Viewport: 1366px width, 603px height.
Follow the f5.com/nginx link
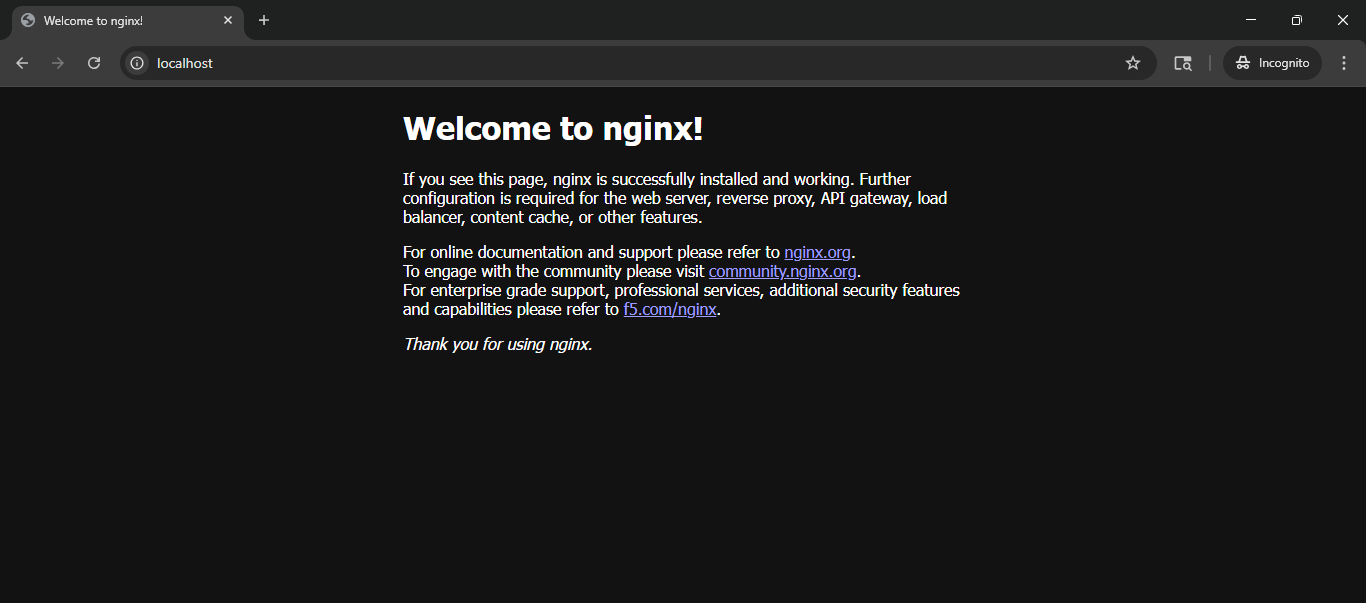pos(670,309)
